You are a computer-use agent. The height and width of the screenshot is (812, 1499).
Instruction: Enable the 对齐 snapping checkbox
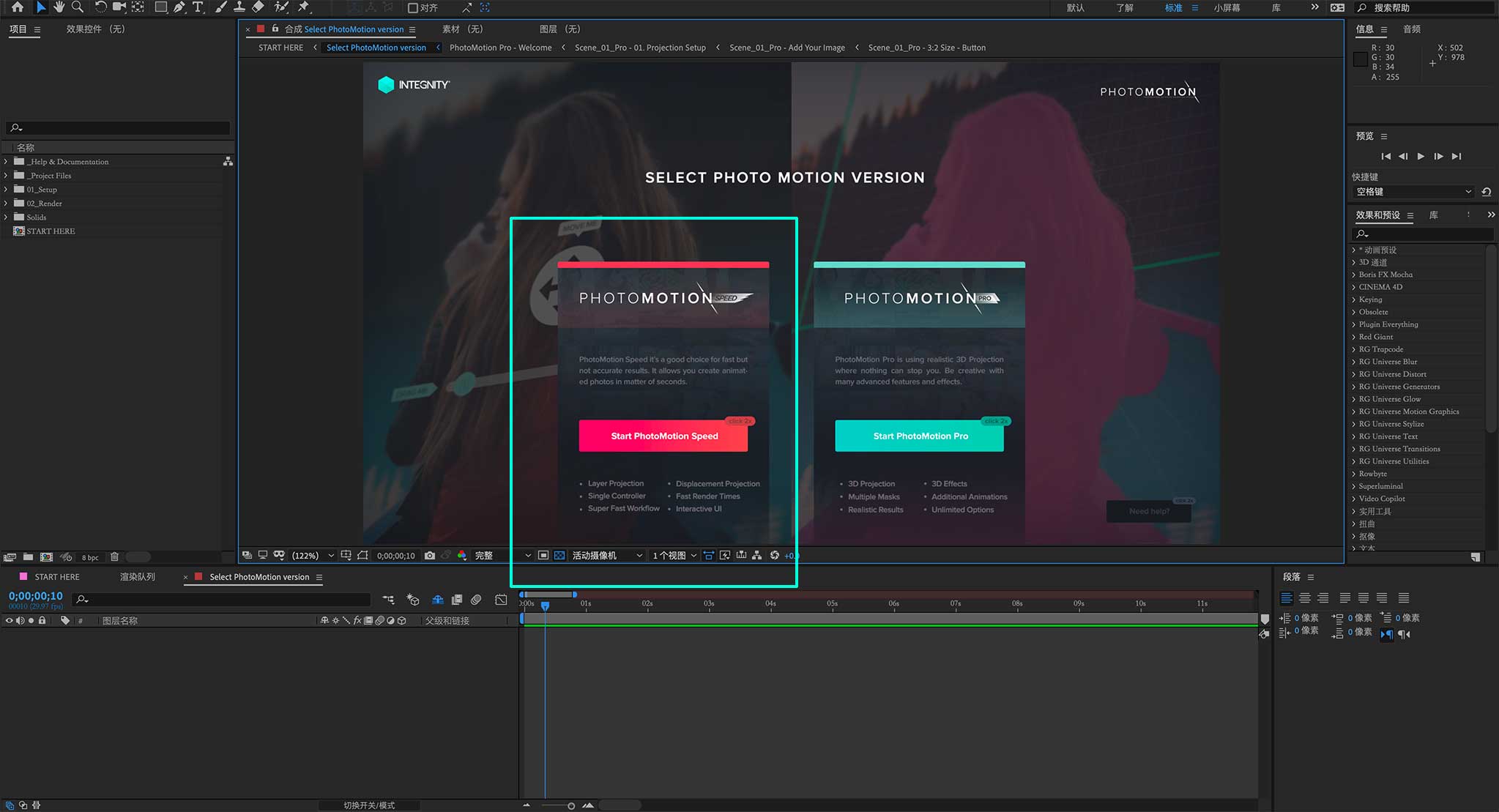(413, 8)
